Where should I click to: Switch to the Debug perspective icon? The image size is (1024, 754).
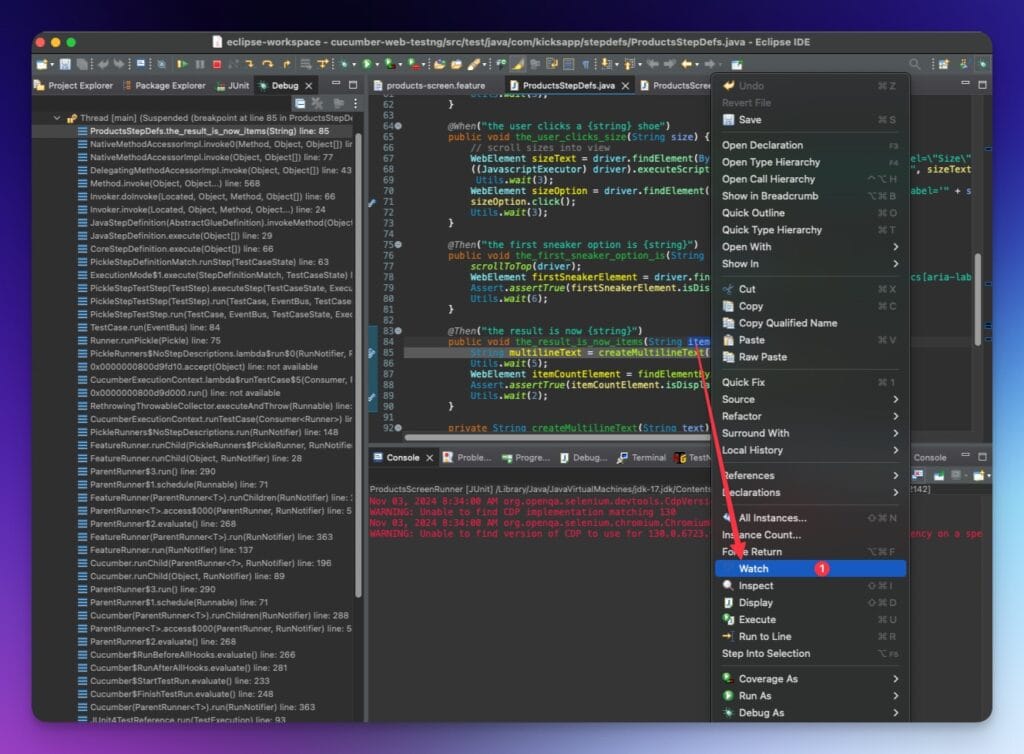(982, 64)
